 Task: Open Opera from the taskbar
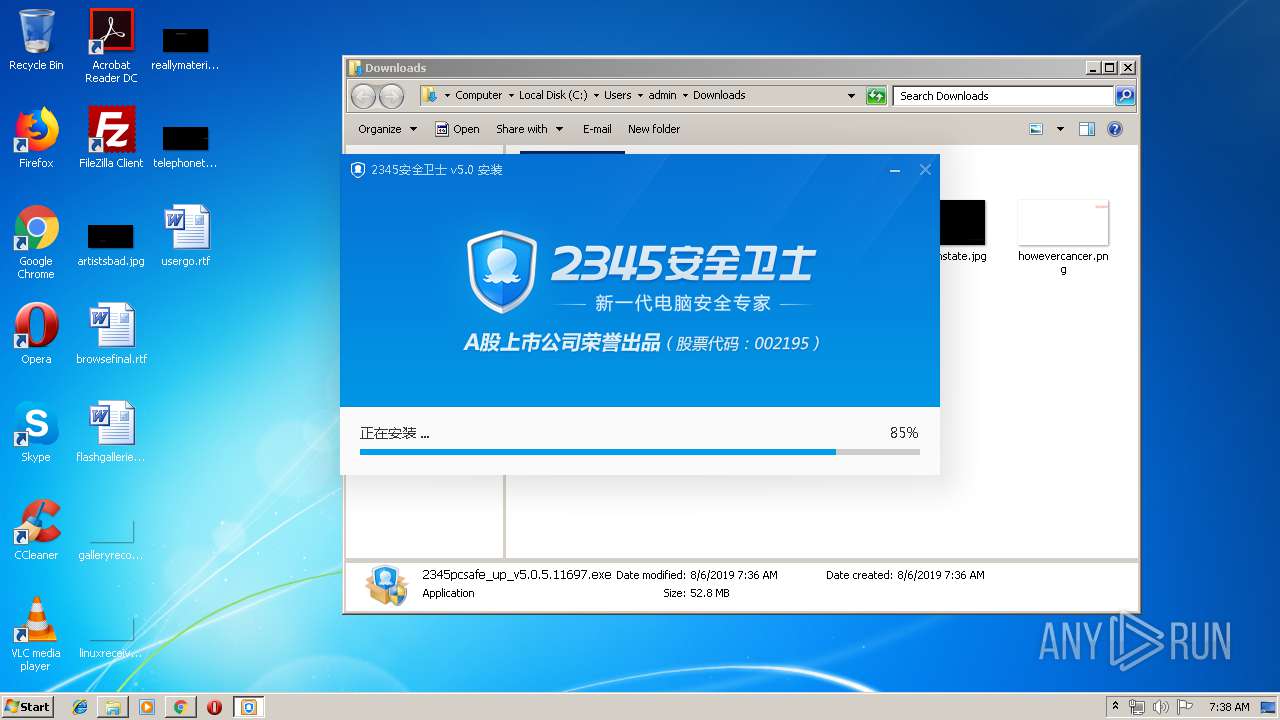(x=214, y=707)
